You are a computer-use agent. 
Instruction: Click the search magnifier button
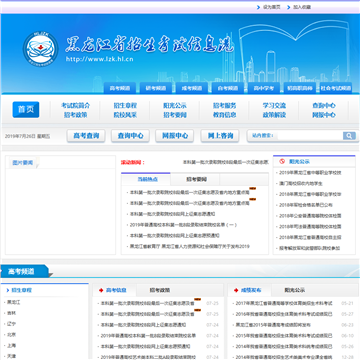pyautogui.click(x=349, y=136)
